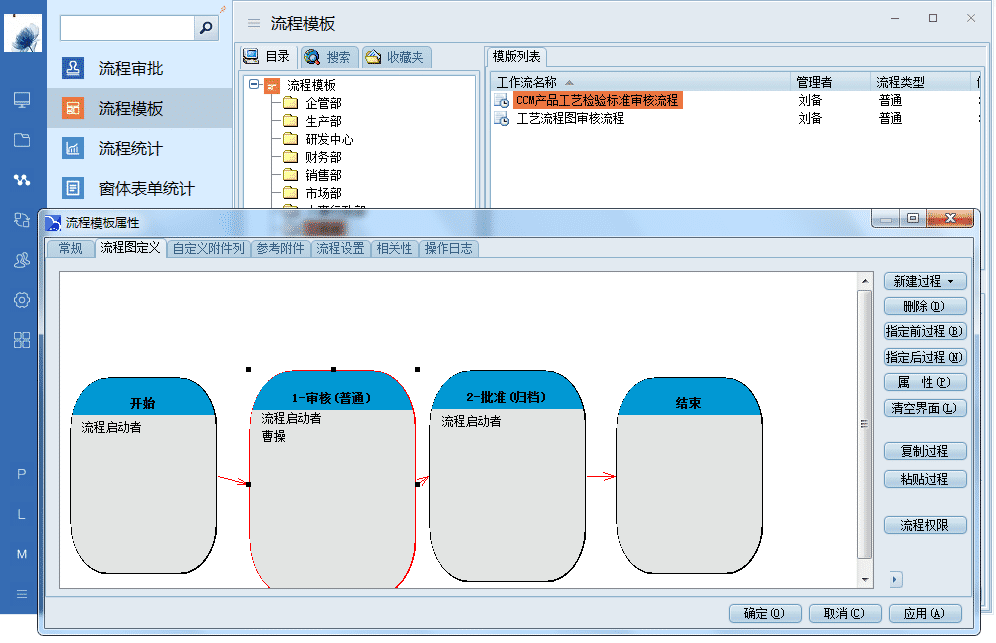This screenshot has width=996, height=643.
Task: Click the 复制过程 button
Action: (925, 451)
